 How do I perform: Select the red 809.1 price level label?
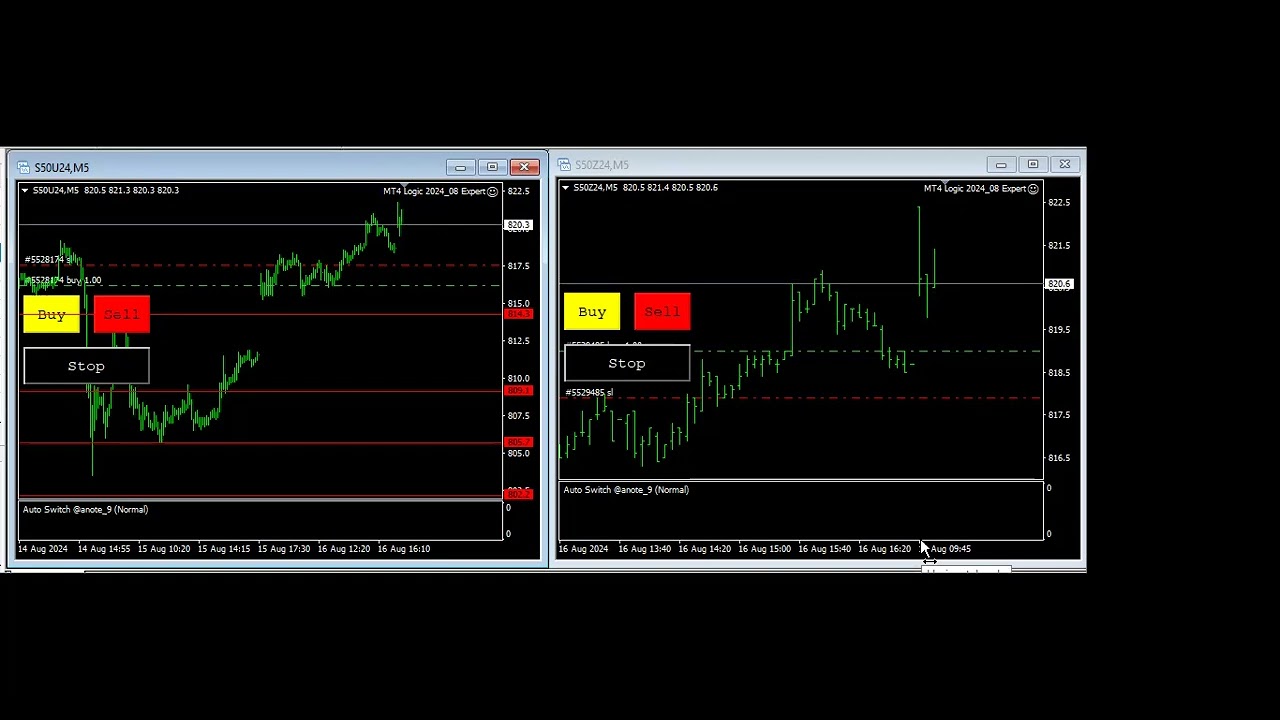[519, 391]
